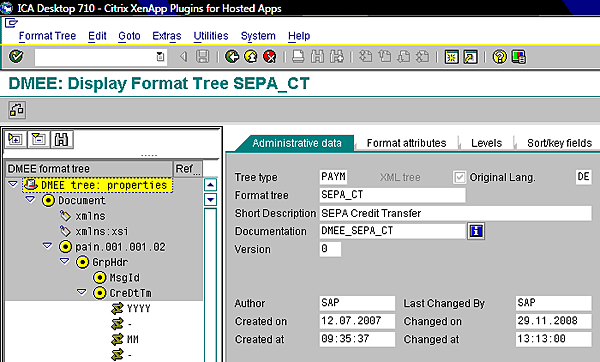Click the green checkmark Enter icon
The height and width of the screenshot is (362, 600).
tap(16, 57)
